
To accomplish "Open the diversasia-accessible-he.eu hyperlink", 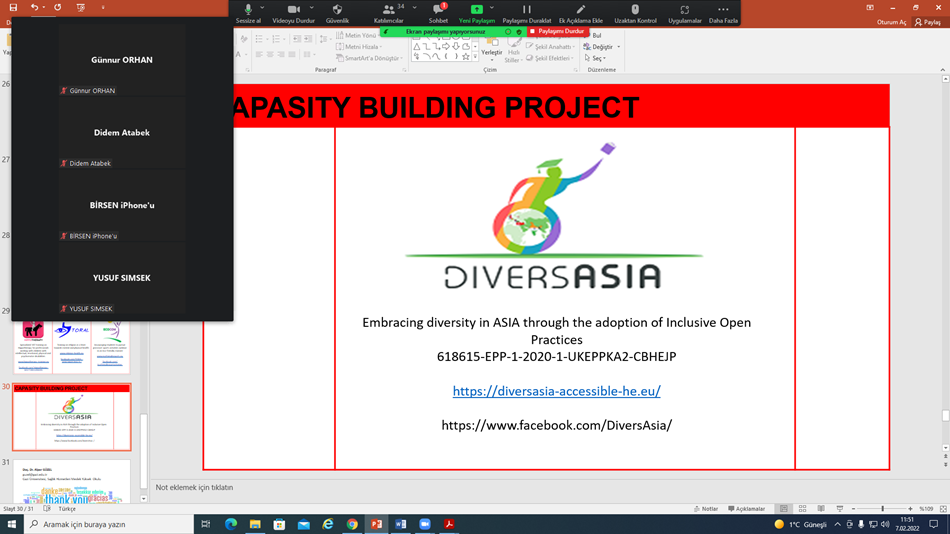I will pyautogui.click(x=556, y=391).
